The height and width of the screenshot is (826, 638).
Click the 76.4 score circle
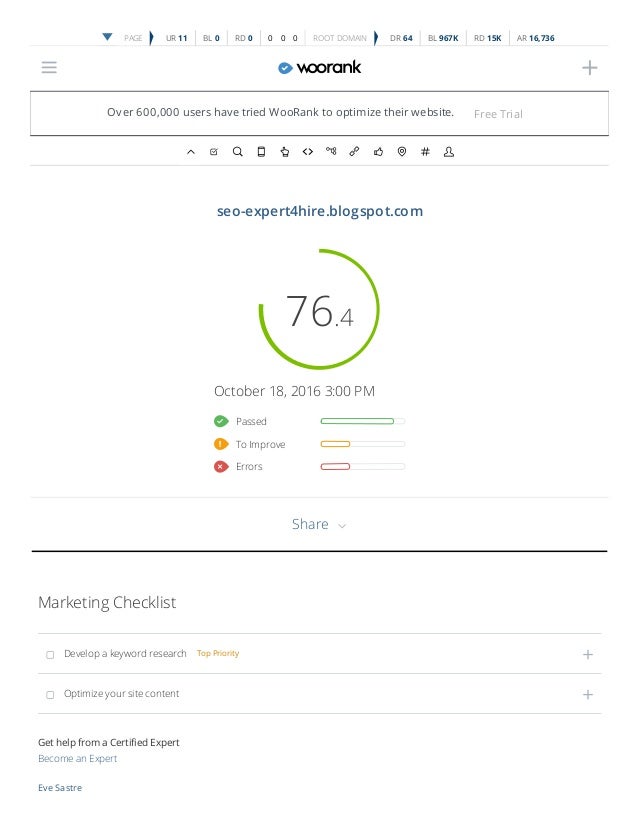[x=319, y=309]
